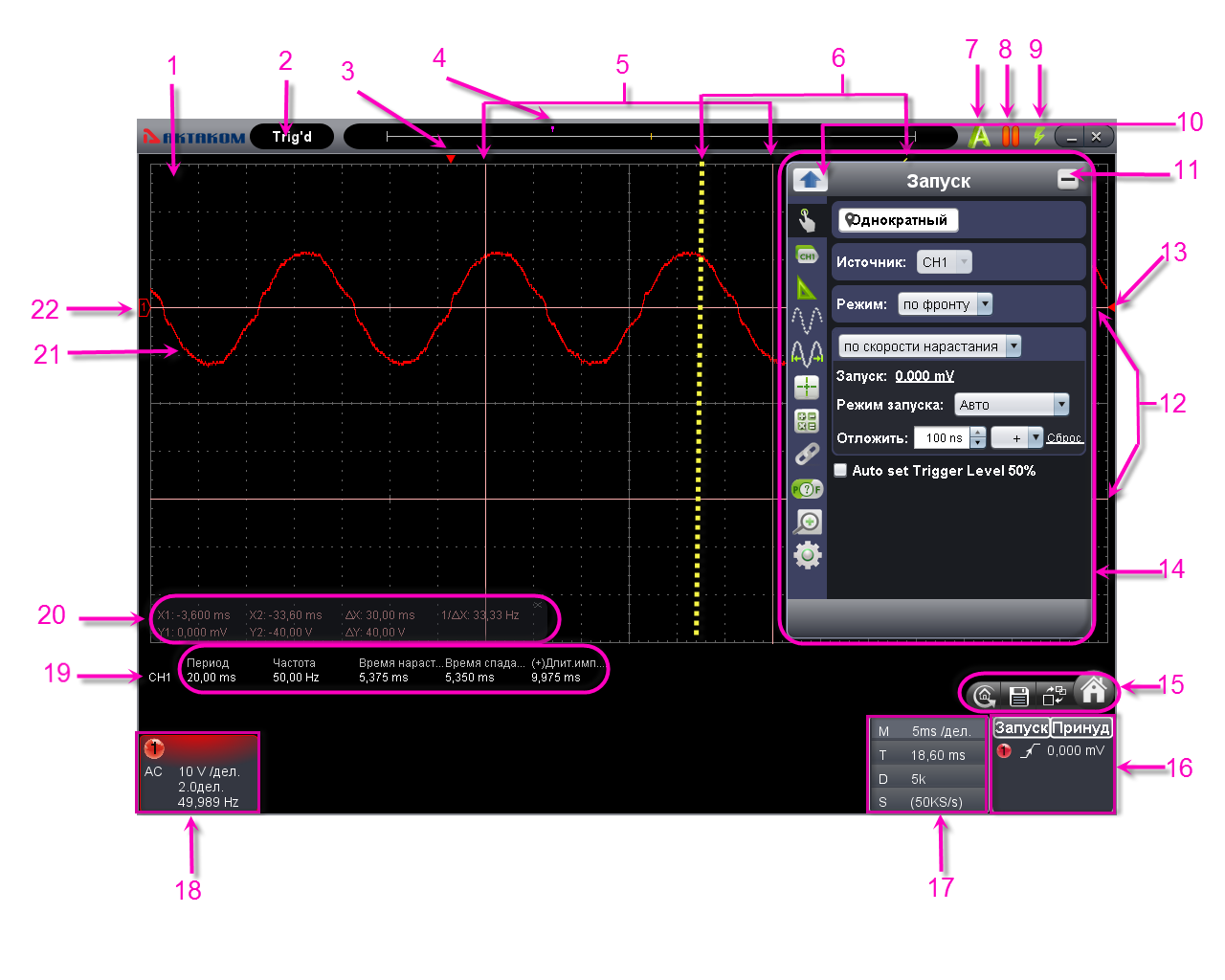This screenshot has height=980, width=1225.
Task: Increase the Отложить value with the up stepper
Action: tap(977, 433)
